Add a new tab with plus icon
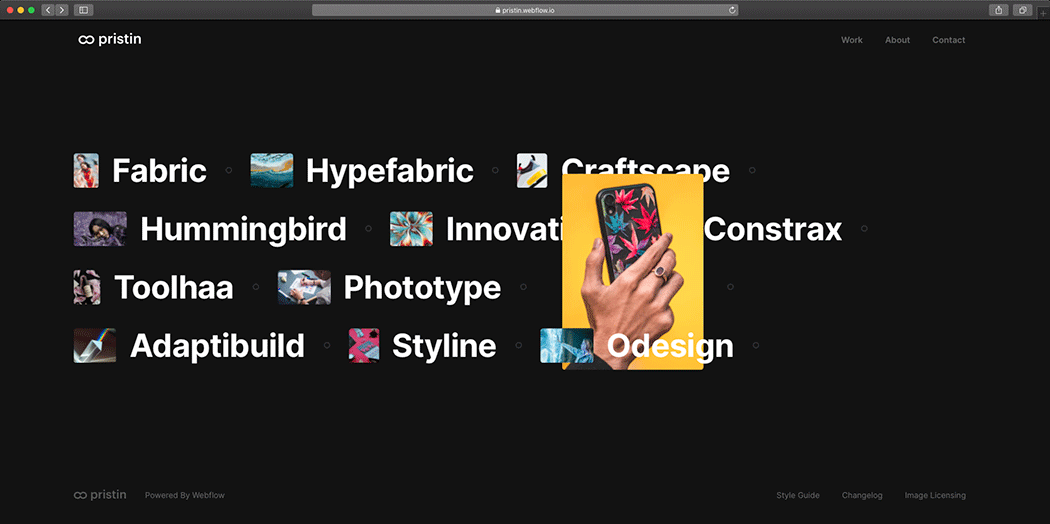This screenshot has height=524, width=1050. pyautogui.click(x=1043, y=11)
